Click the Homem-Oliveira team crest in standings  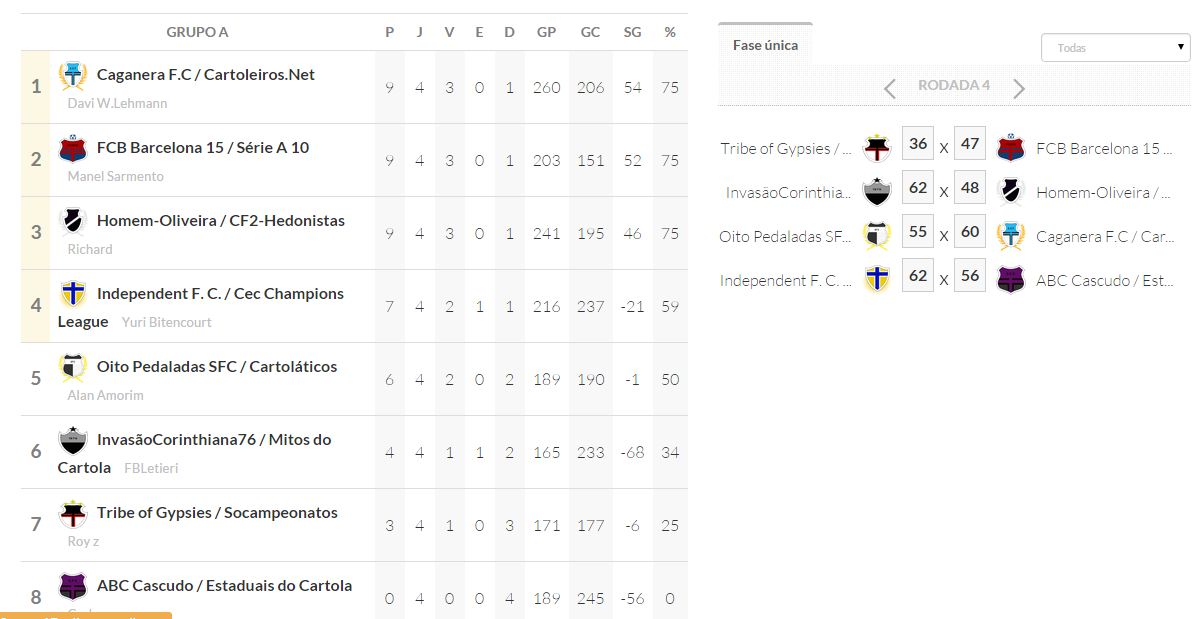coord(72,221)
